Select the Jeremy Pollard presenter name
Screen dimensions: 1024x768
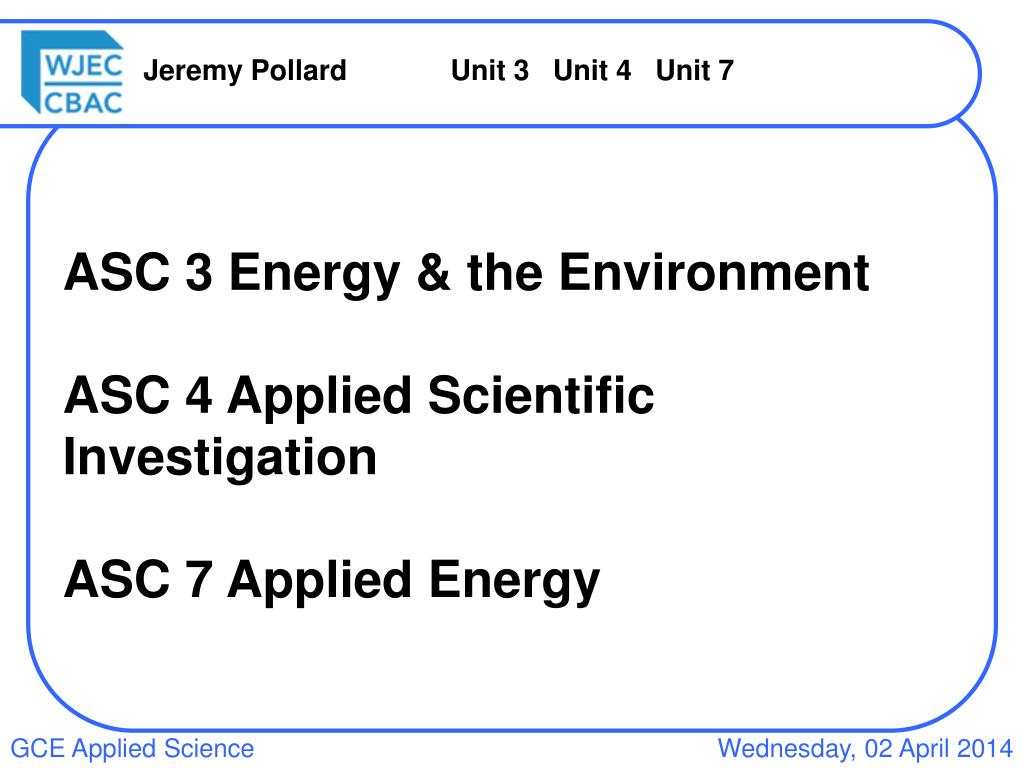pos(245,71)
